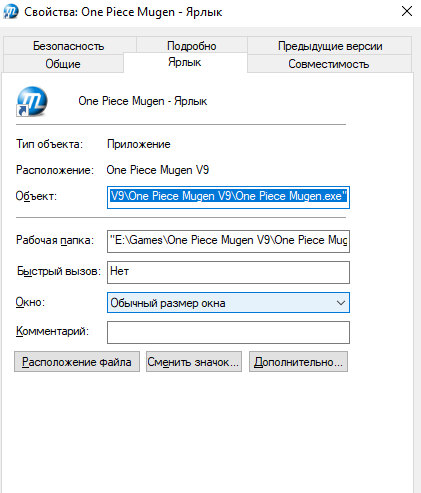Screen dimensions: 421x493
Task: Click the dialog title bar text
Action: pos(123,12)
